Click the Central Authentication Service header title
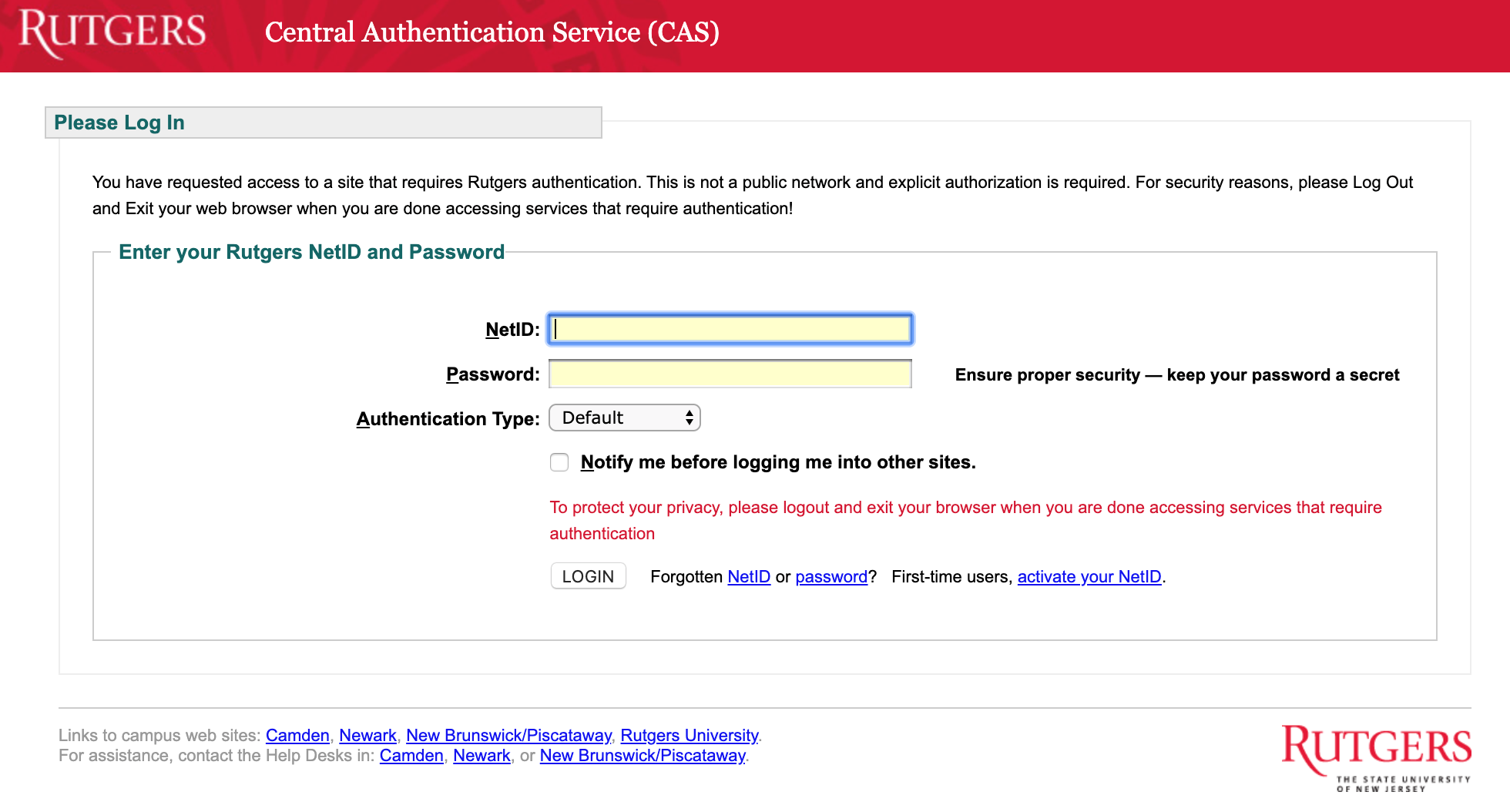 (492, 32)
